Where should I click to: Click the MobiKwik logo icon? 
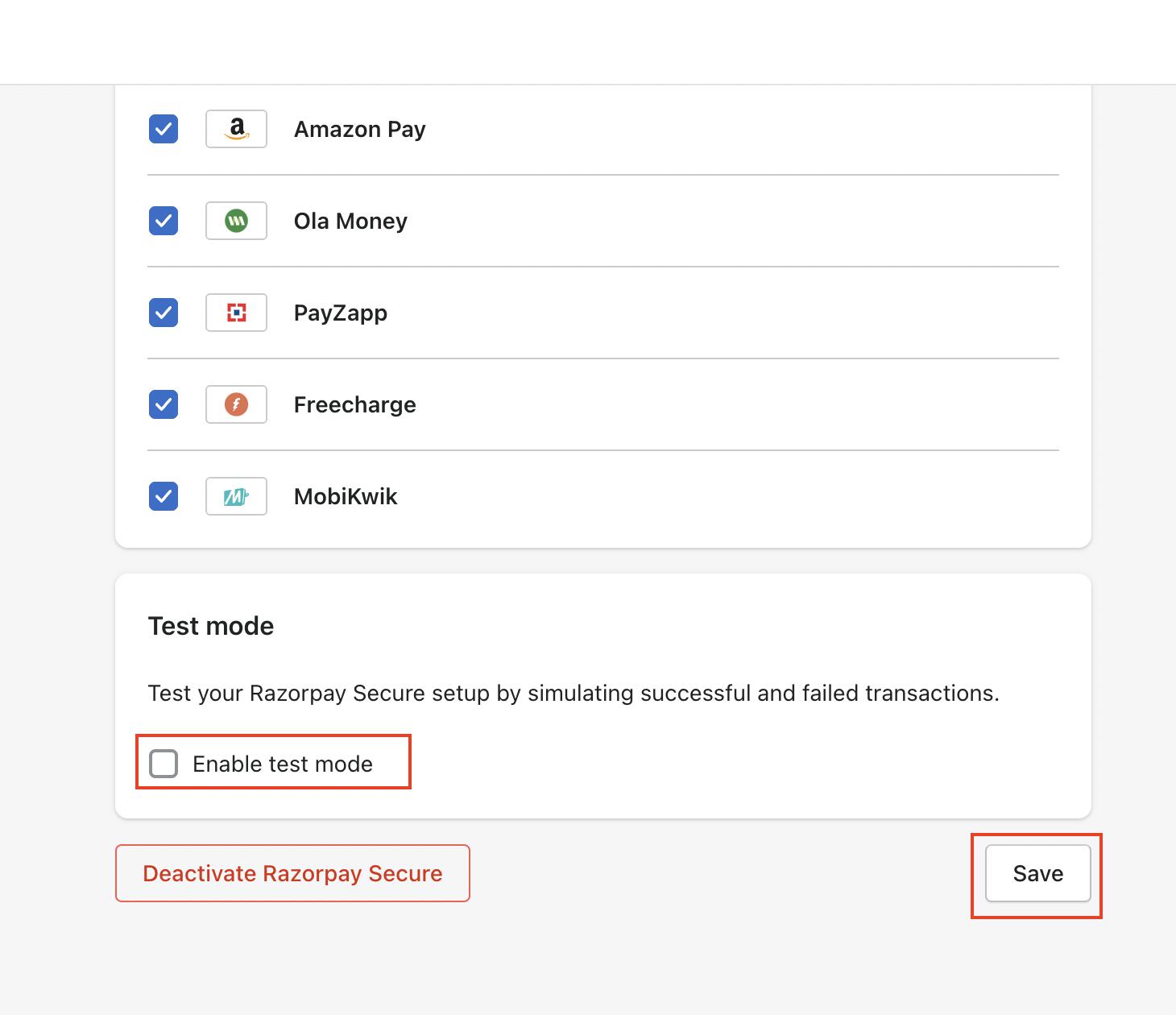pyautogui.click(x=236, y=496)
